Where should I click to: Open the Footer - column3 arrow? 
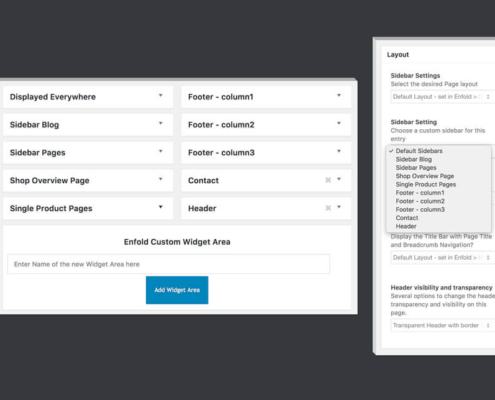click(339, 151)
